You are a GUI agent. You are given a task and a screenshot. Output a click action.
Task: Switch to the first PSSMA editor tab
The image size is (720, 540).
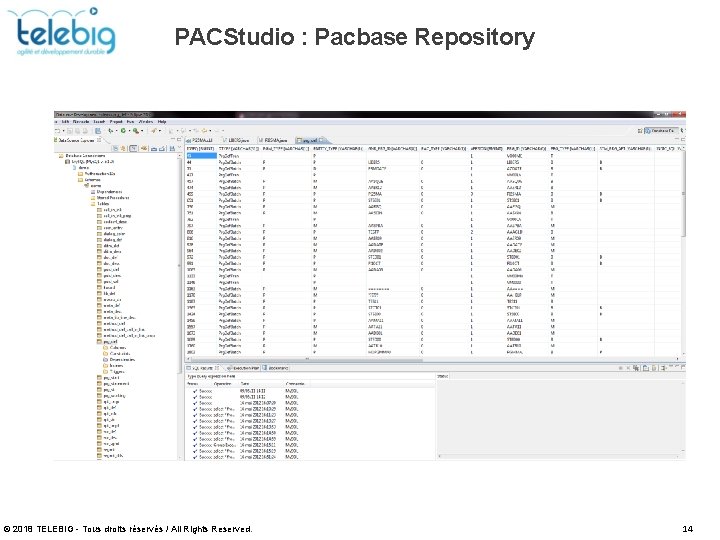pyautogui.click(x=200, y=140)
